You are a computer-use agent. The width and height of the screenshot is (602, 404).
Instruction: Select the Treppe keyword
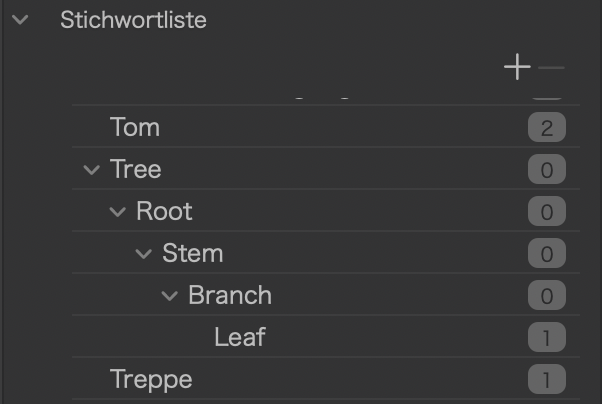coord(151,380)
